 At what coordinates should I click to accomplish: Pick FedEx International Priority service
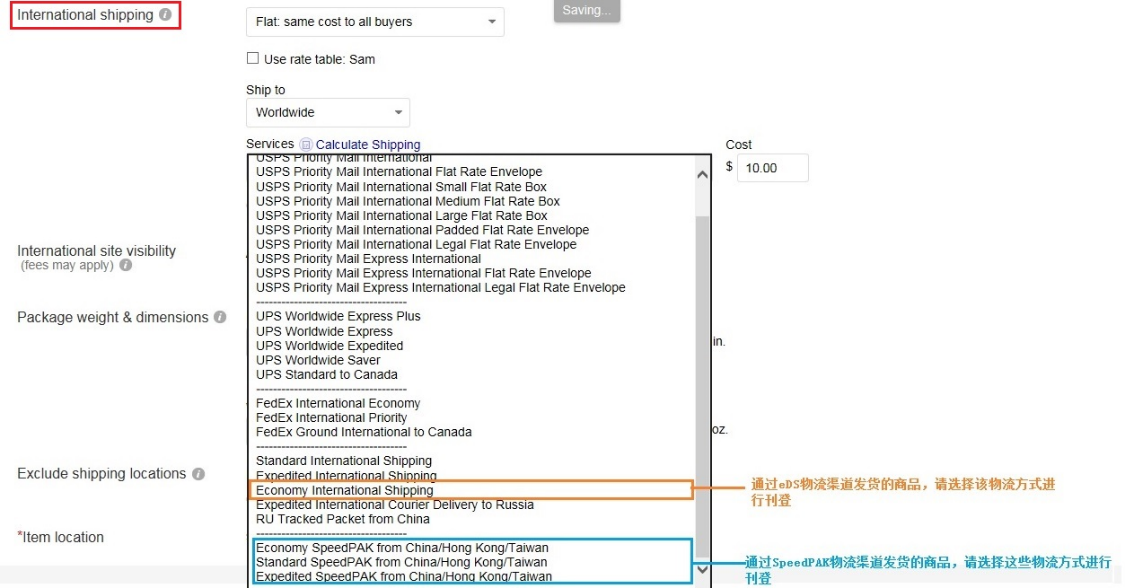(x=331, y=417)
